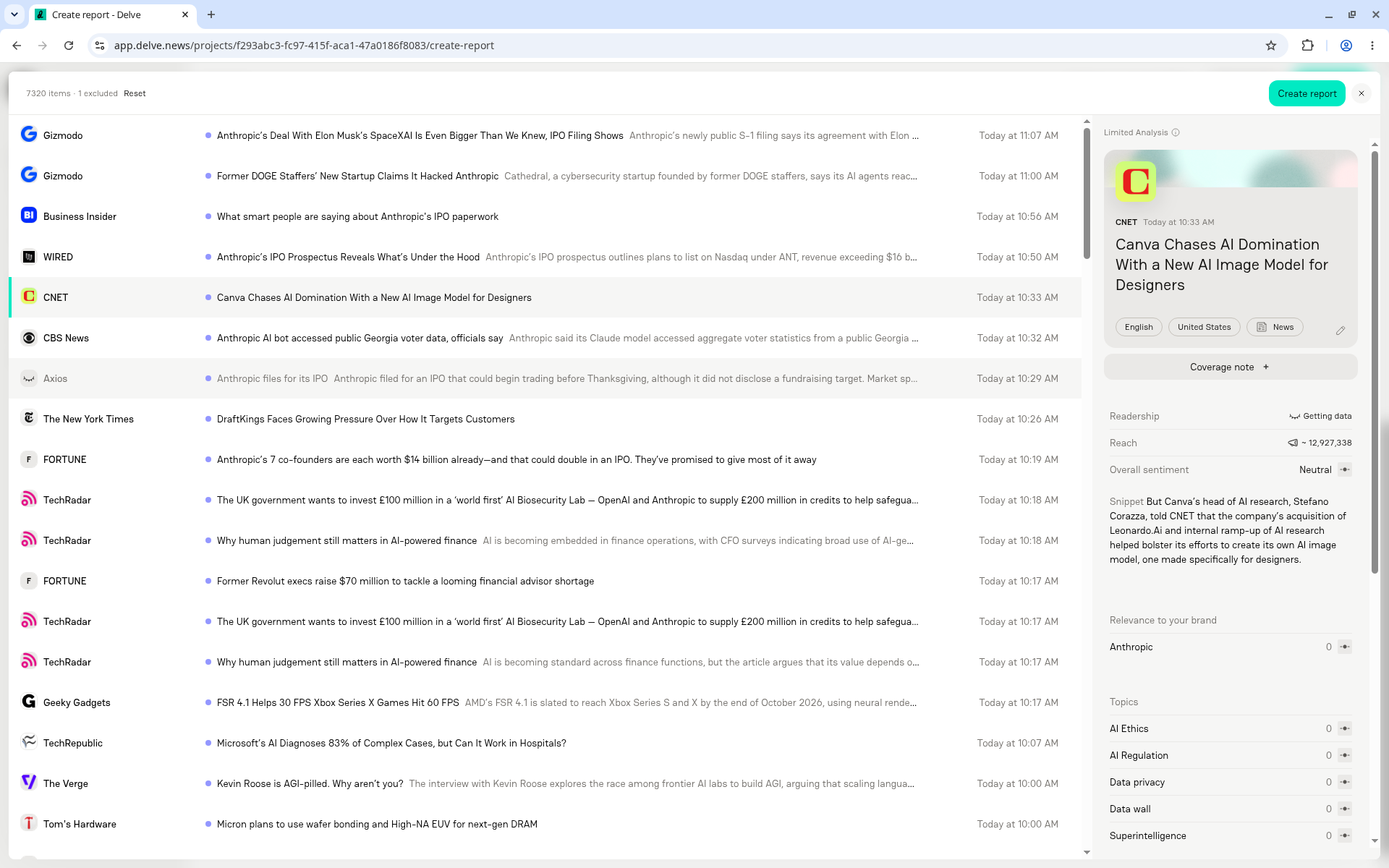The height and width of the screenshot is (868, 1389).
Task: Select the News type tag
Action: (1275, 327)
